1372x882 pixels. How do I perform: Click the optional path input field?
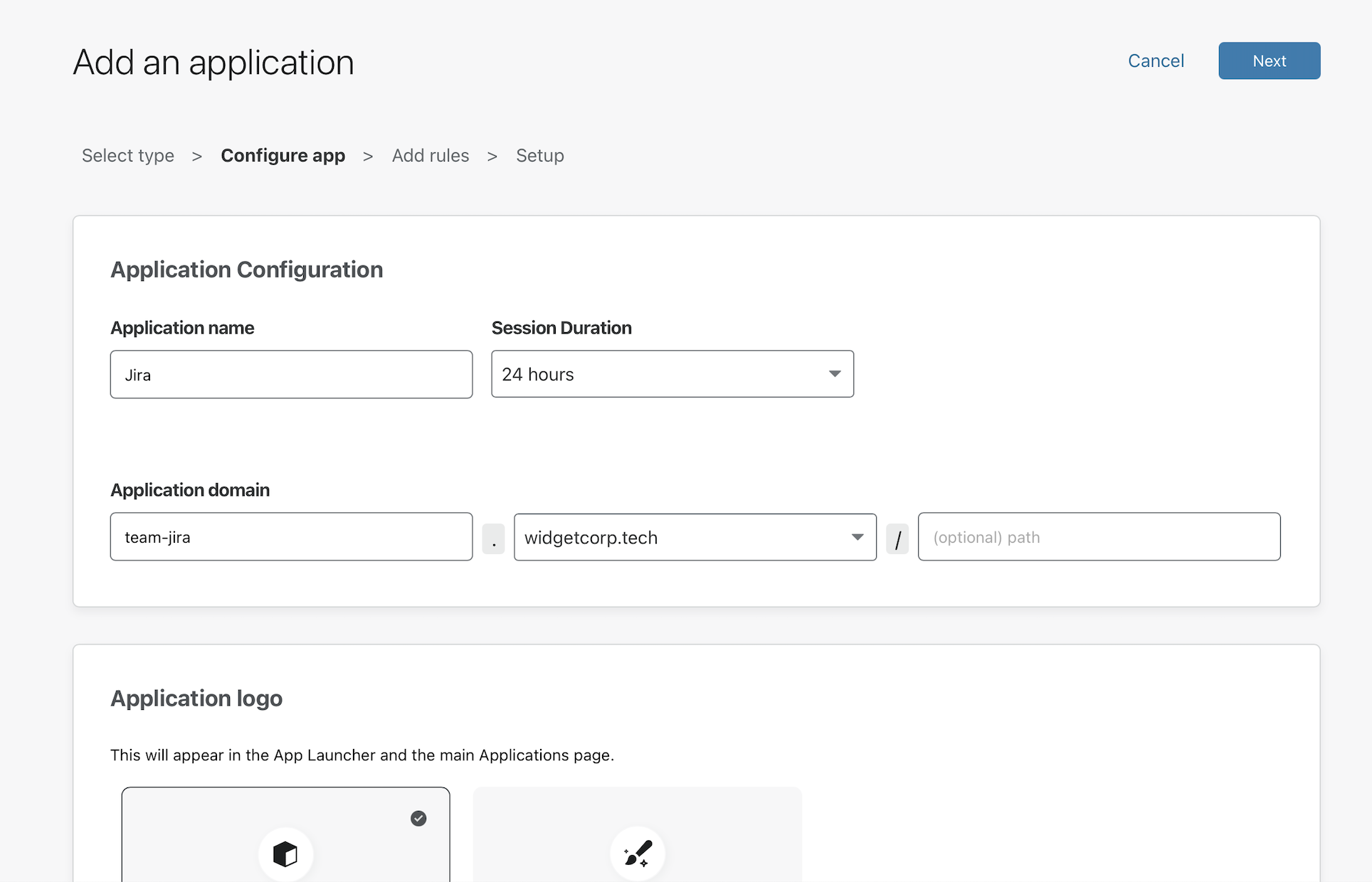(1099, 537)
